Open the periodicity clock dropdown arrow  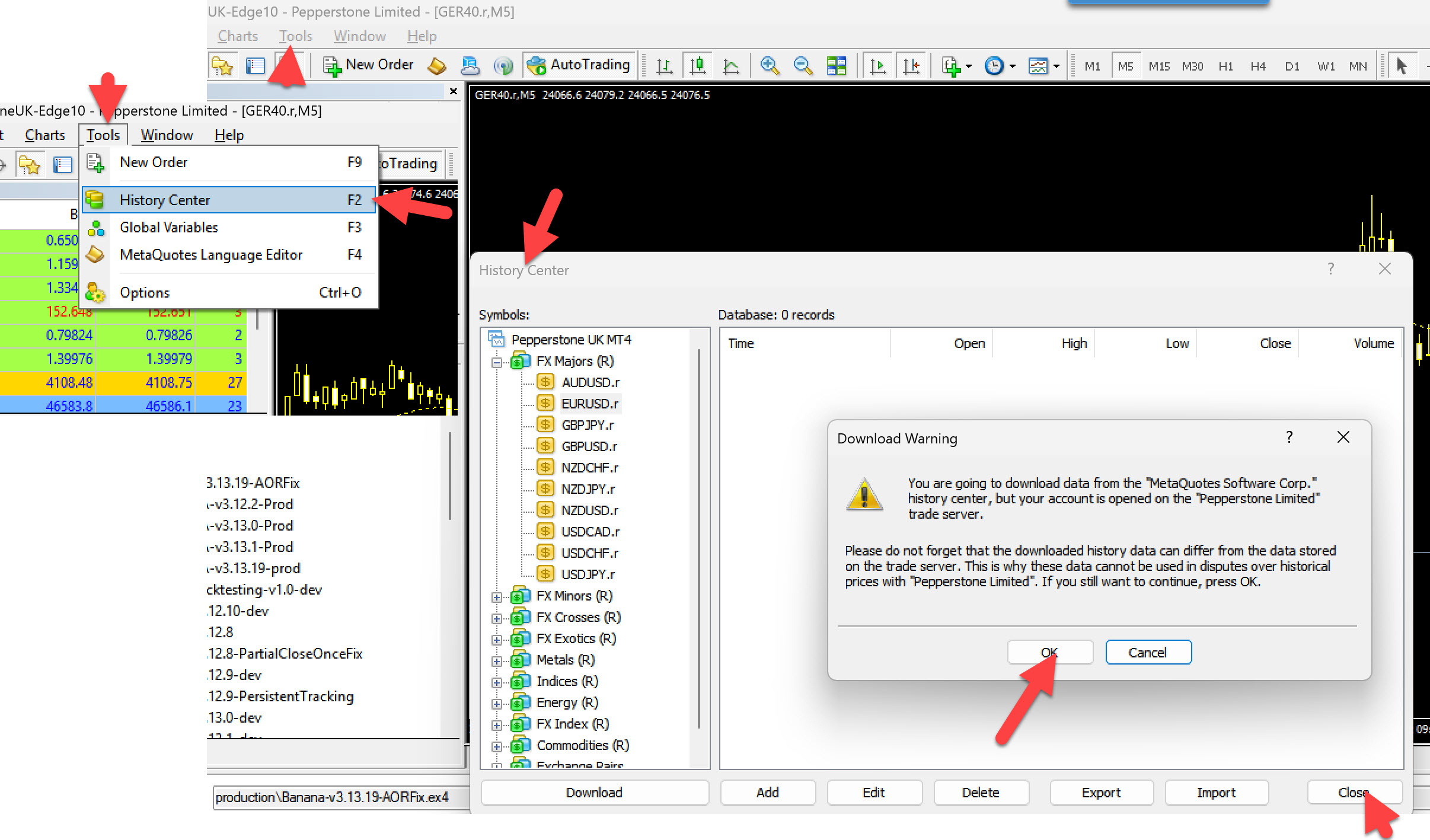coord(1012,66)
